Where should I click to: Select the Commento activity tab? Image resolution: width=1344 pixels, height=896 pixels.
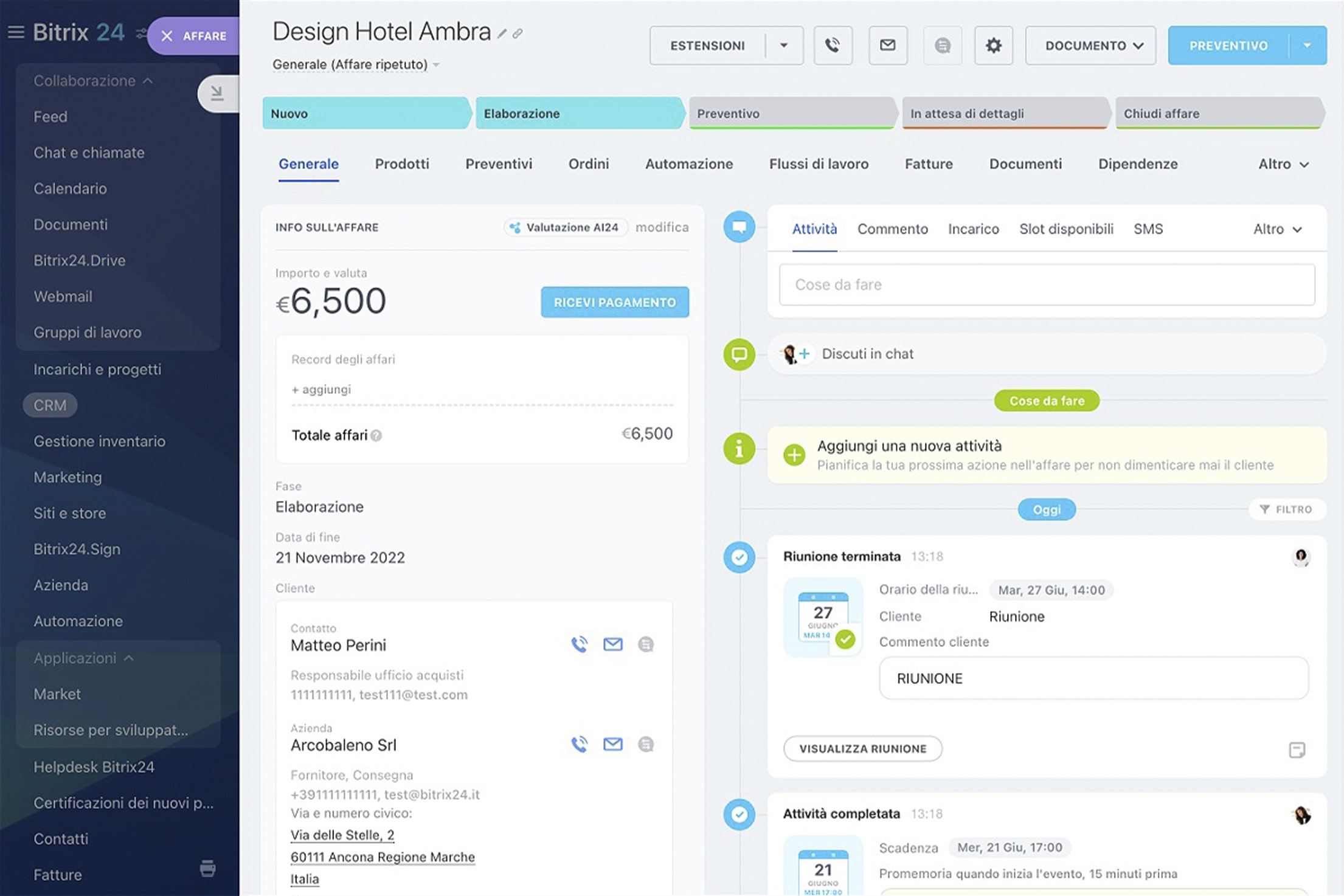(x=893, y=229)
